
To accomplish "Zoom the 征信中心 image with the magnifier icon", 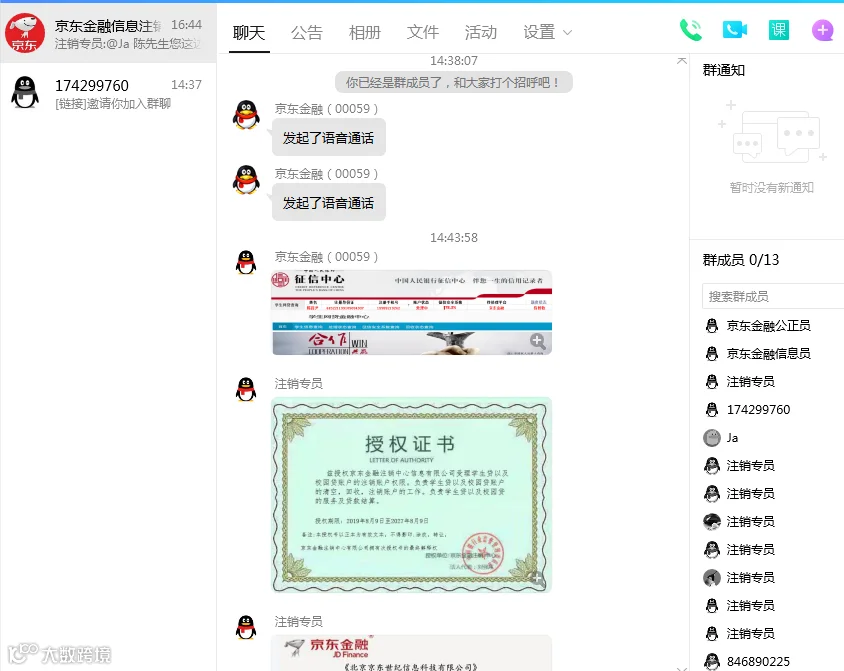I will coord(537,341).
